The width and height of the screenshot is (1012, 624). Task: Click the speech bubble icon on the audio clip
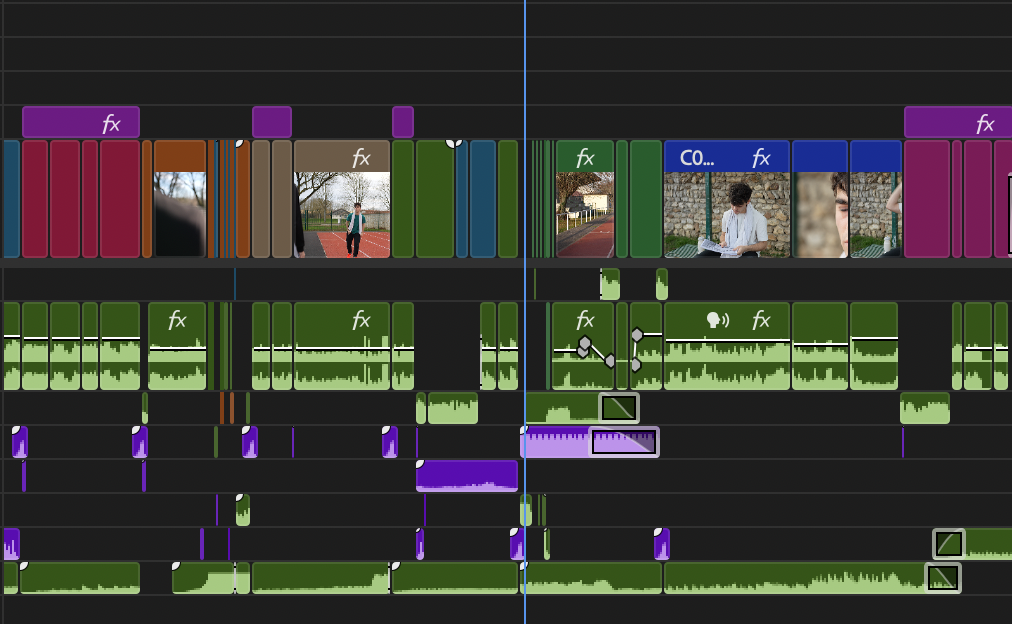pyautogui.click(x=718, y=320)
